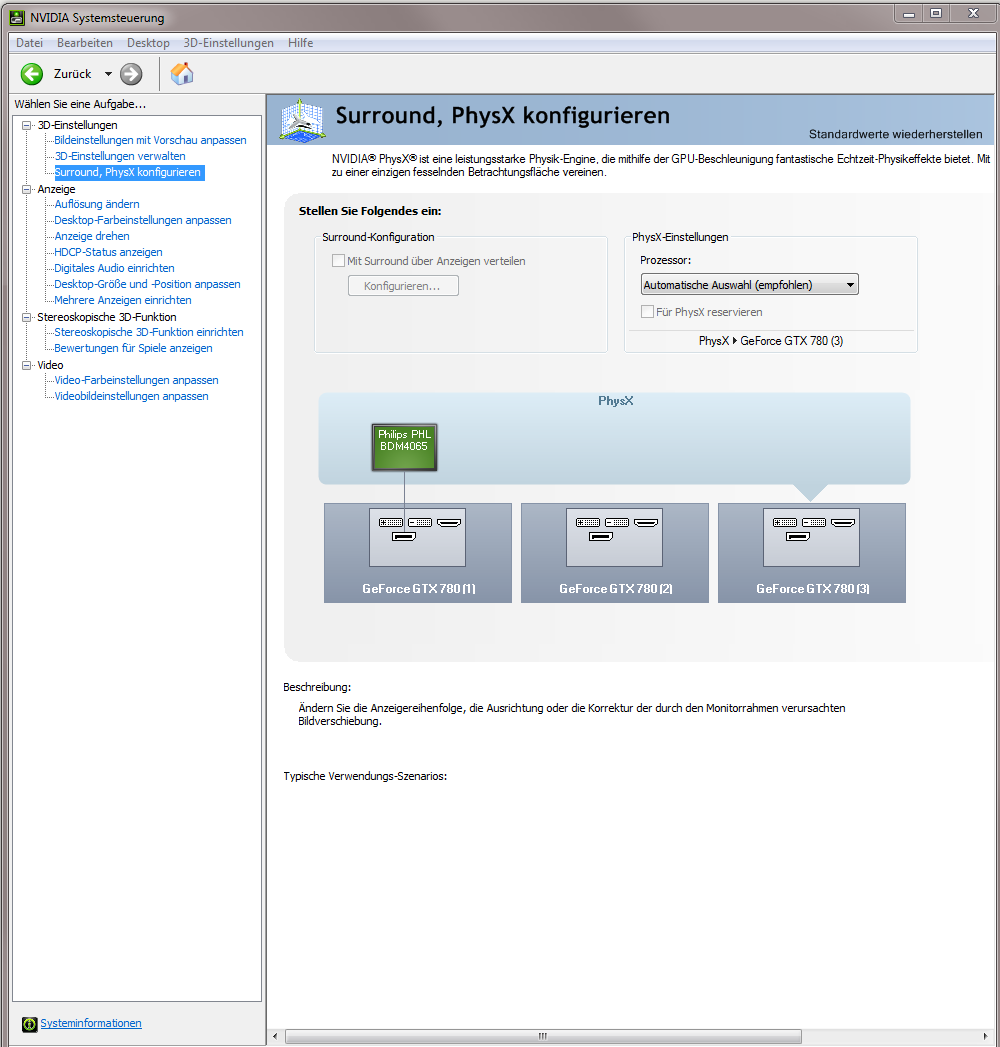Go to the home page via house icon
Screen dimensions: 1000x1047
(182, 73)
